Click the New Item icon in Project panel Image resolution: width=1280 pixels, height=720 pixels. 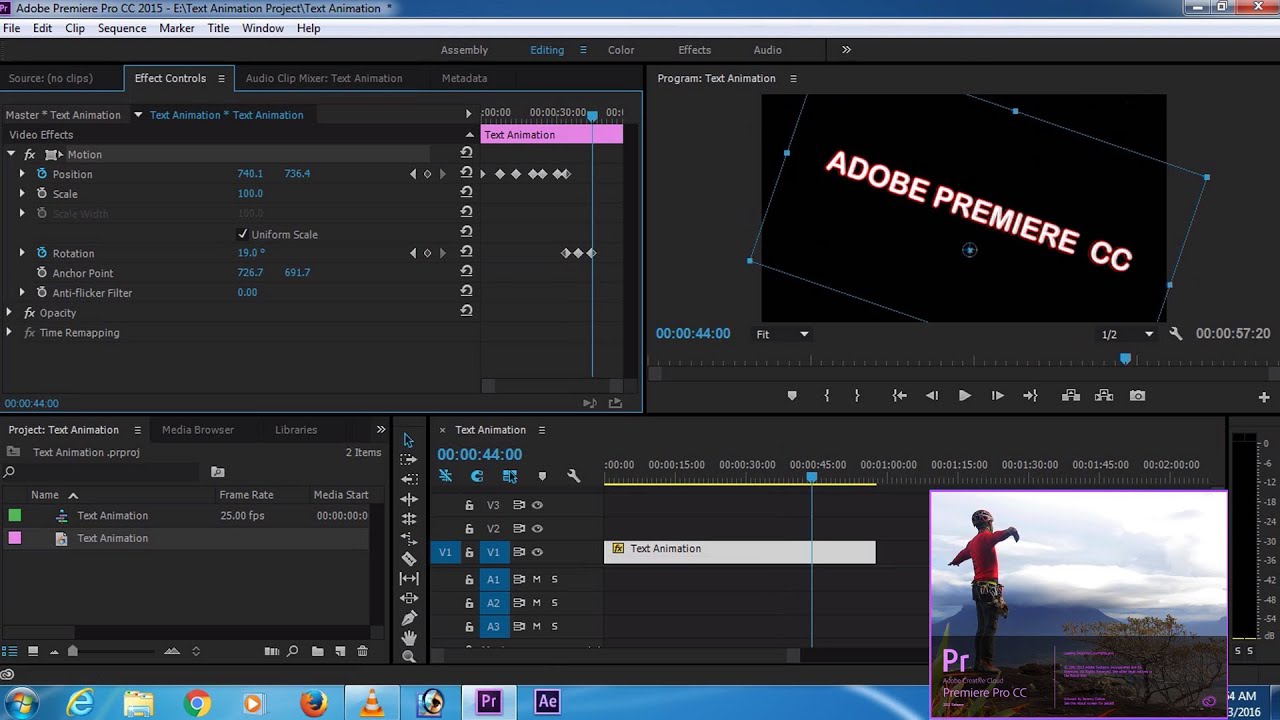pyautogui.click(x=340, y=651)
